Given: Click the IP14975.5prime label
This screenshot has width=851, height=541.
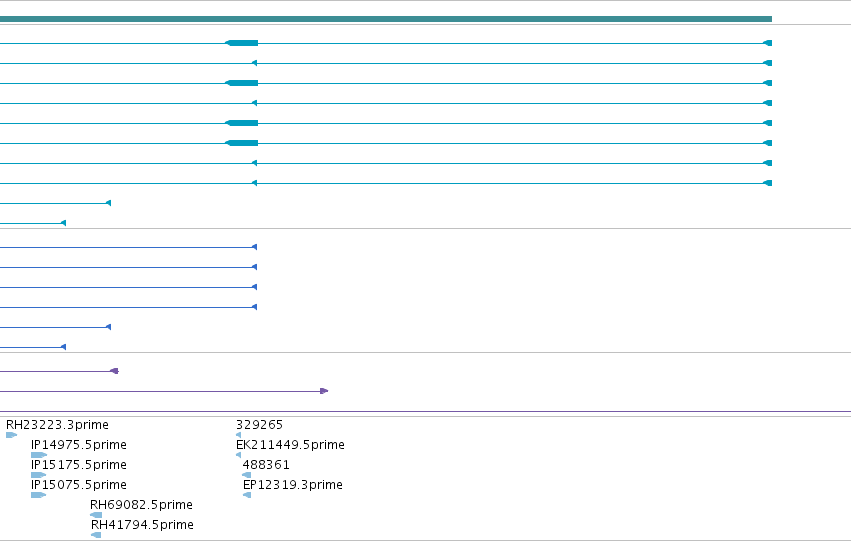Looking at the screenshot, I should pos(79,445).
